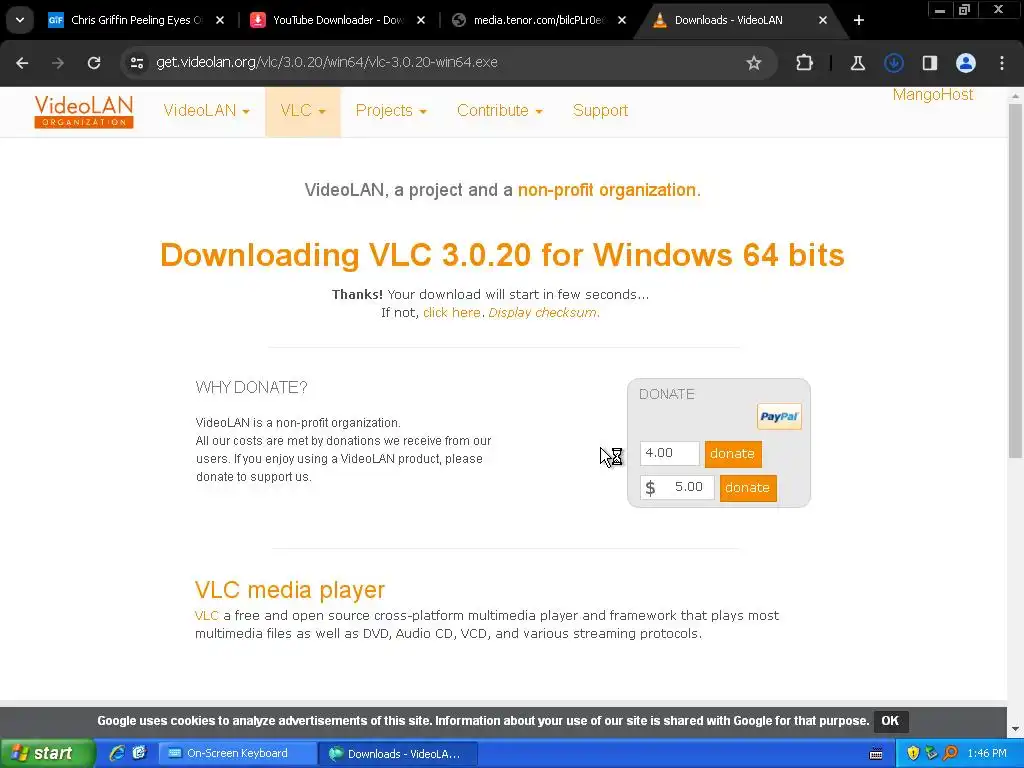View site information icon in address bar
The height and width of the screenshot is (768, 1024).
(137, 63)
